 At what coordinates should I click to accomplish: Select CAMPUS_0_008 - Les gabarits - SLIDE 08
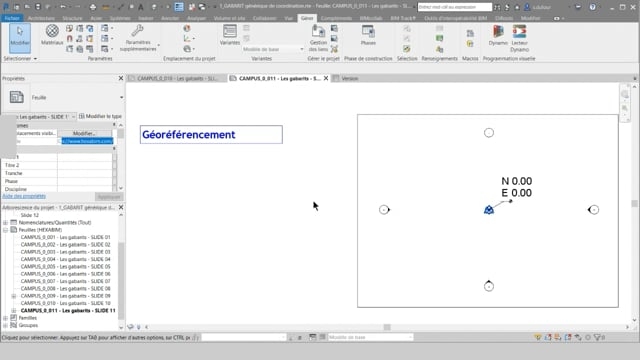65,289
